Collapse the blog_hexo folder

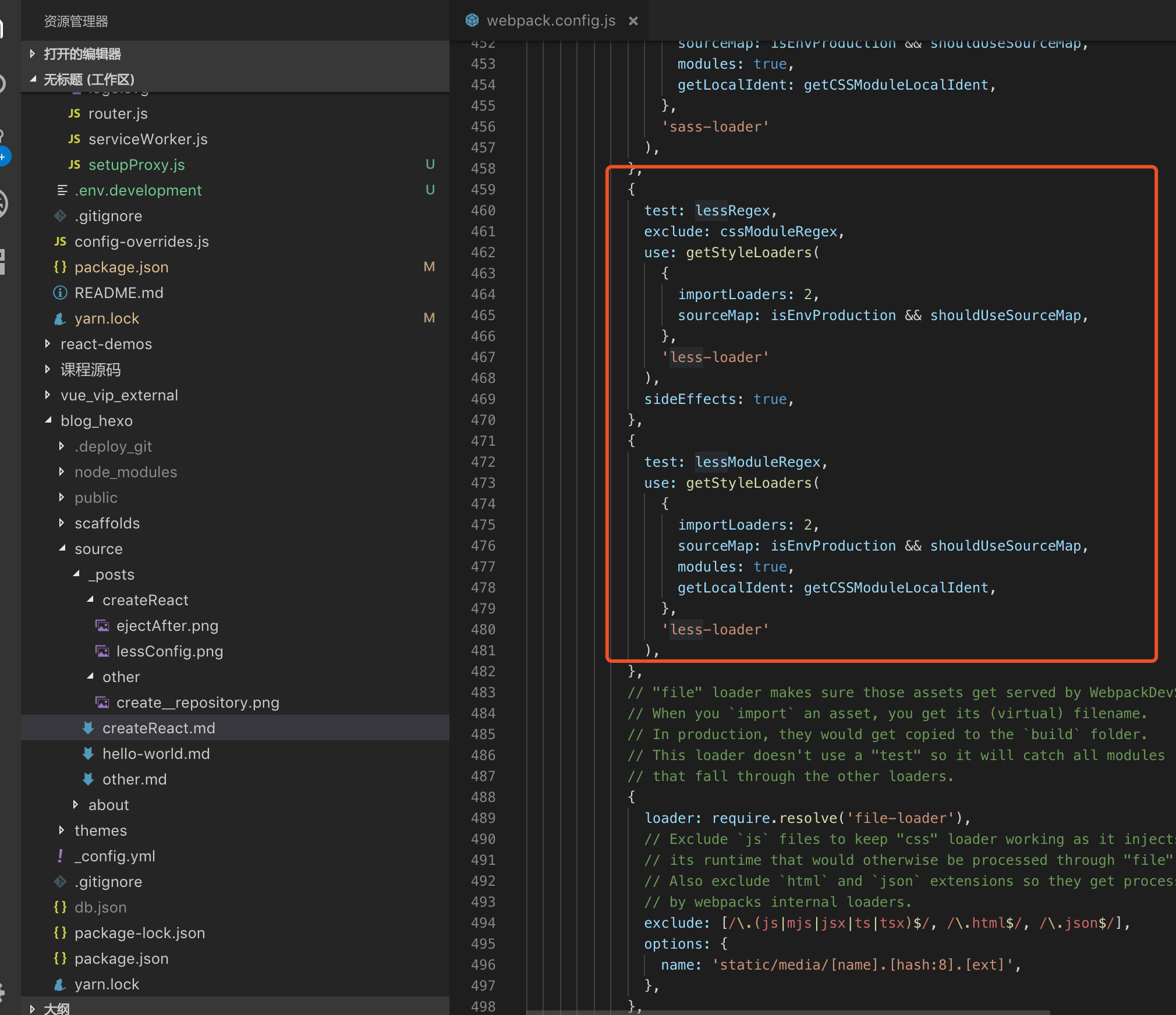click(48, 421)
